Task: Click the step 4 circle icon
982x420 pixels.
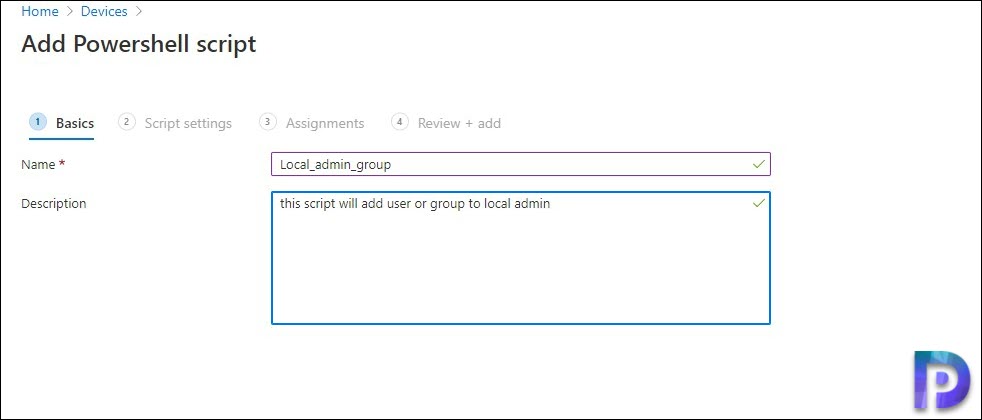Action: pyautogui.click(x=400, y=122)
